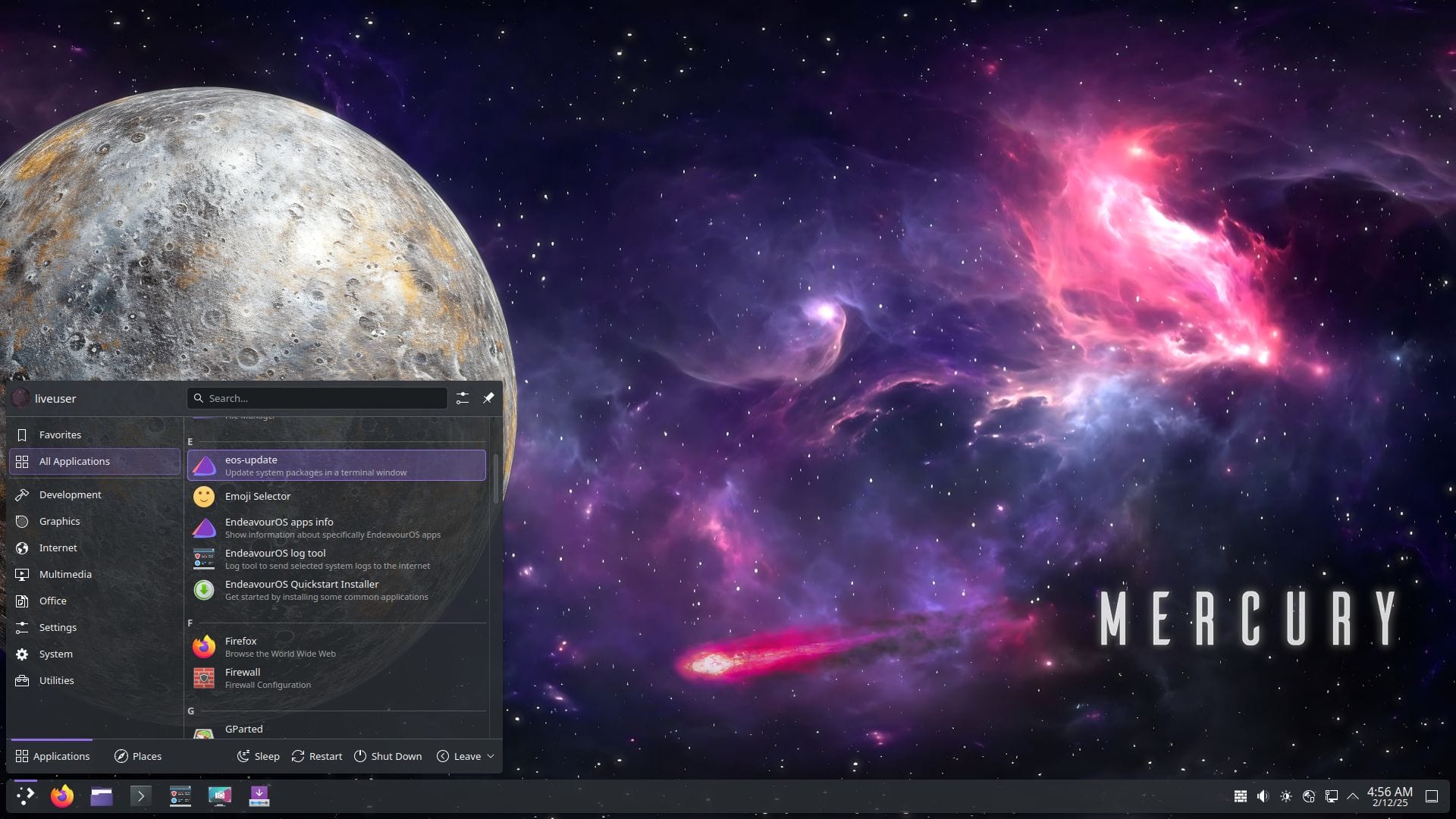This screenshot has height=819, width=1456.
Task: Open the network connection tray icon
Action: click(1332, 796)
